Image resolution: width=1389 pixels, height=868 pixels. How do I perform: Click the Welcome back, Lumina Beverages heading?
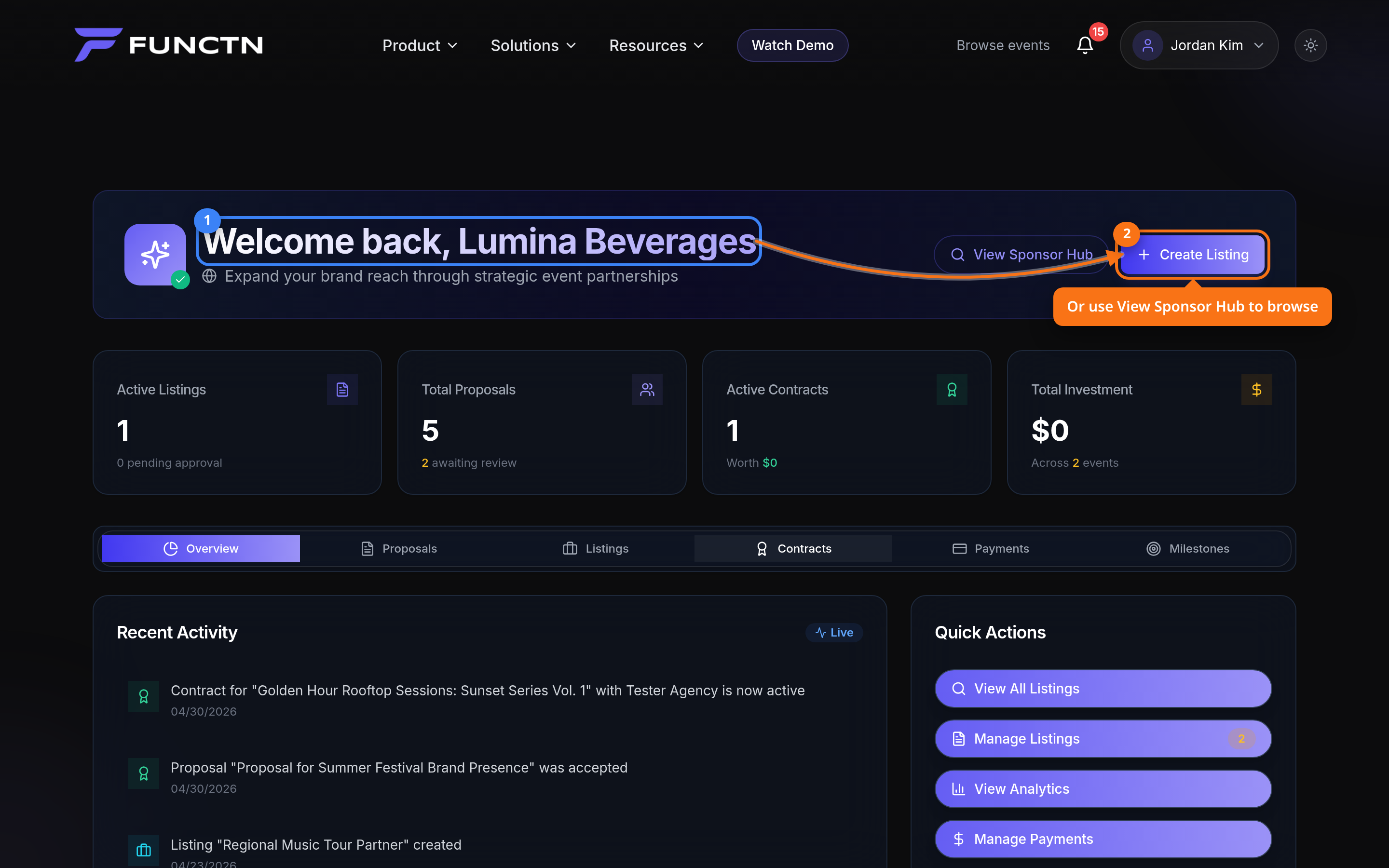pos(480,241)
